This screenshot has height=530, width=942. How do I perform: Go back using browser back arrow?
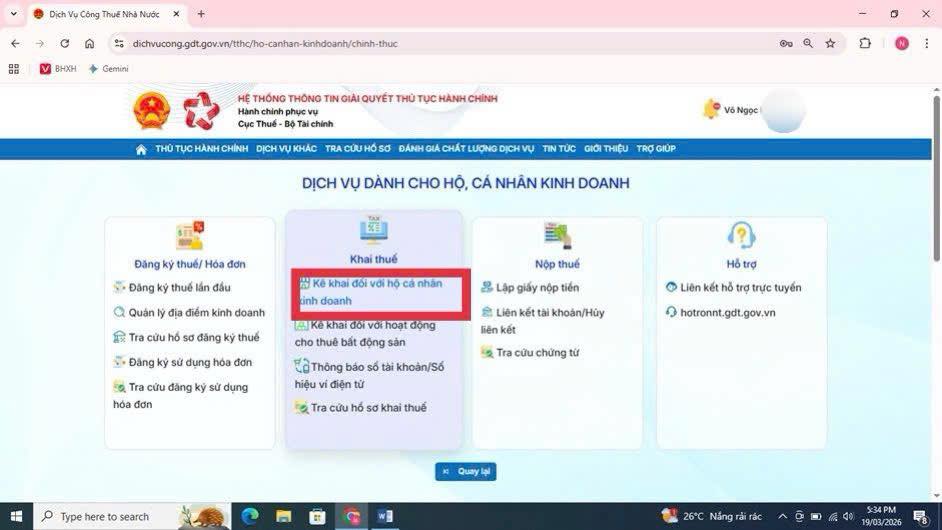pyautogui.click(x=15, y=43)
